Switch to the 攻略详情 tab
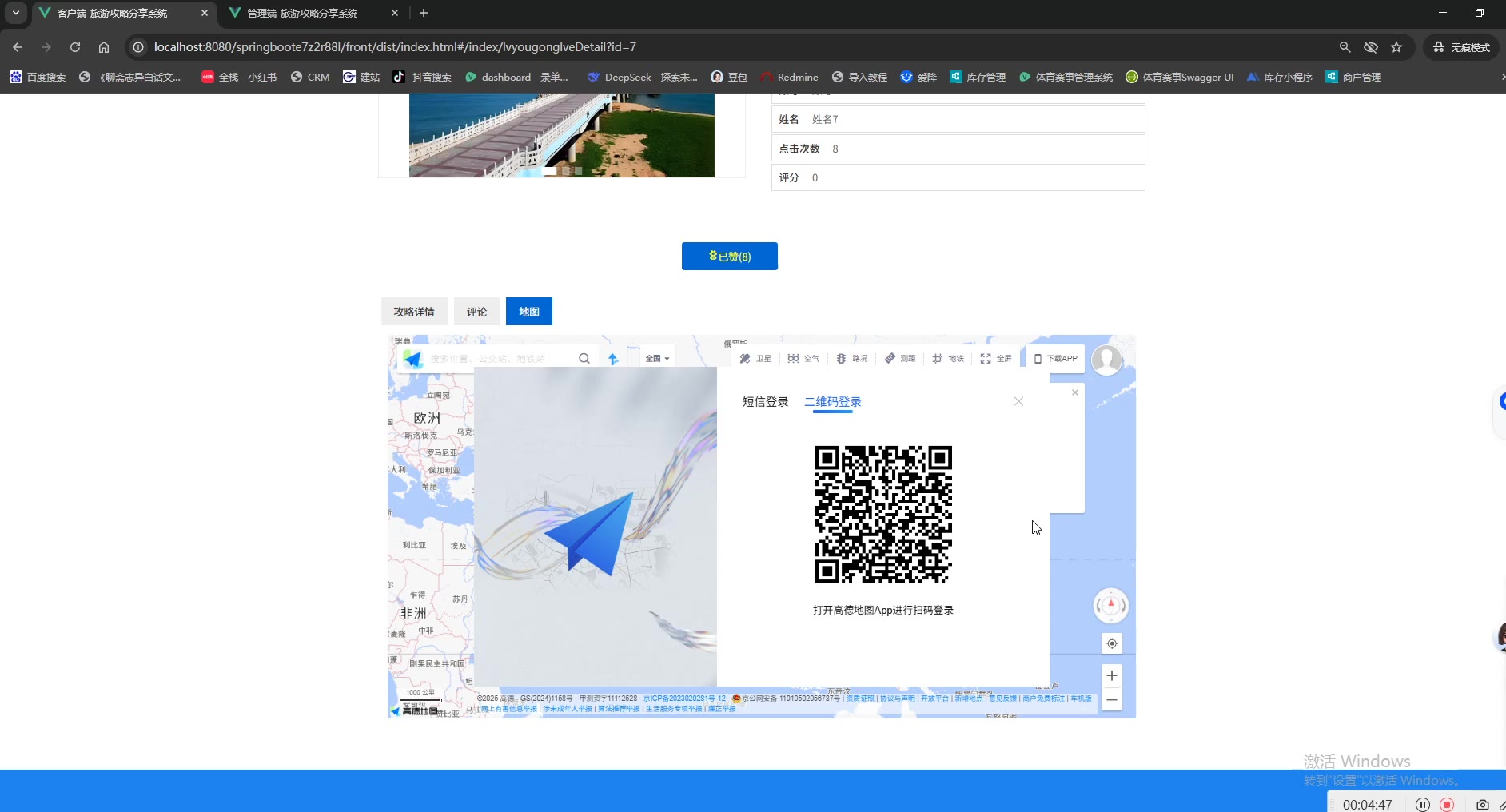Viewport: 1506px width, 812px height. 414,312
